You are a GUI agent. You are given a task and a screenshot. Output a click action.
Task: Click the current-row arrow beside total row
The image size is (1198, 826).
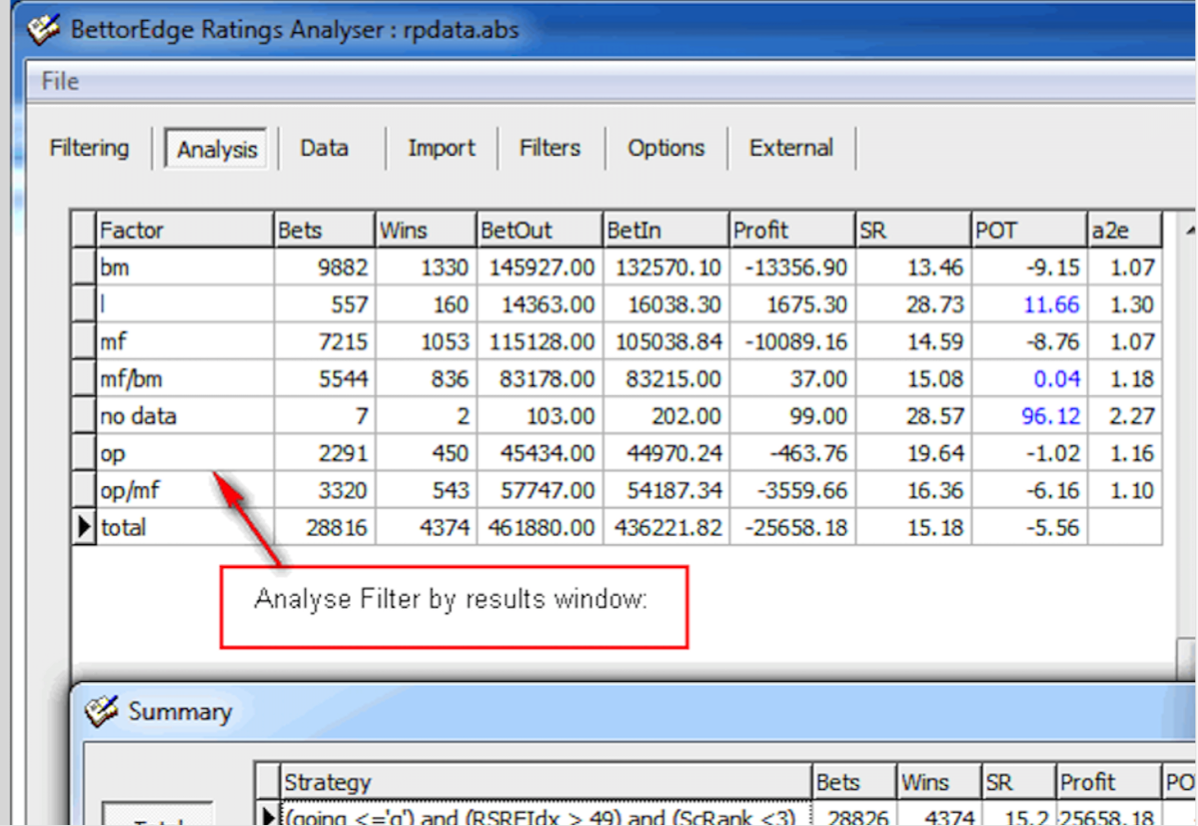84,527
